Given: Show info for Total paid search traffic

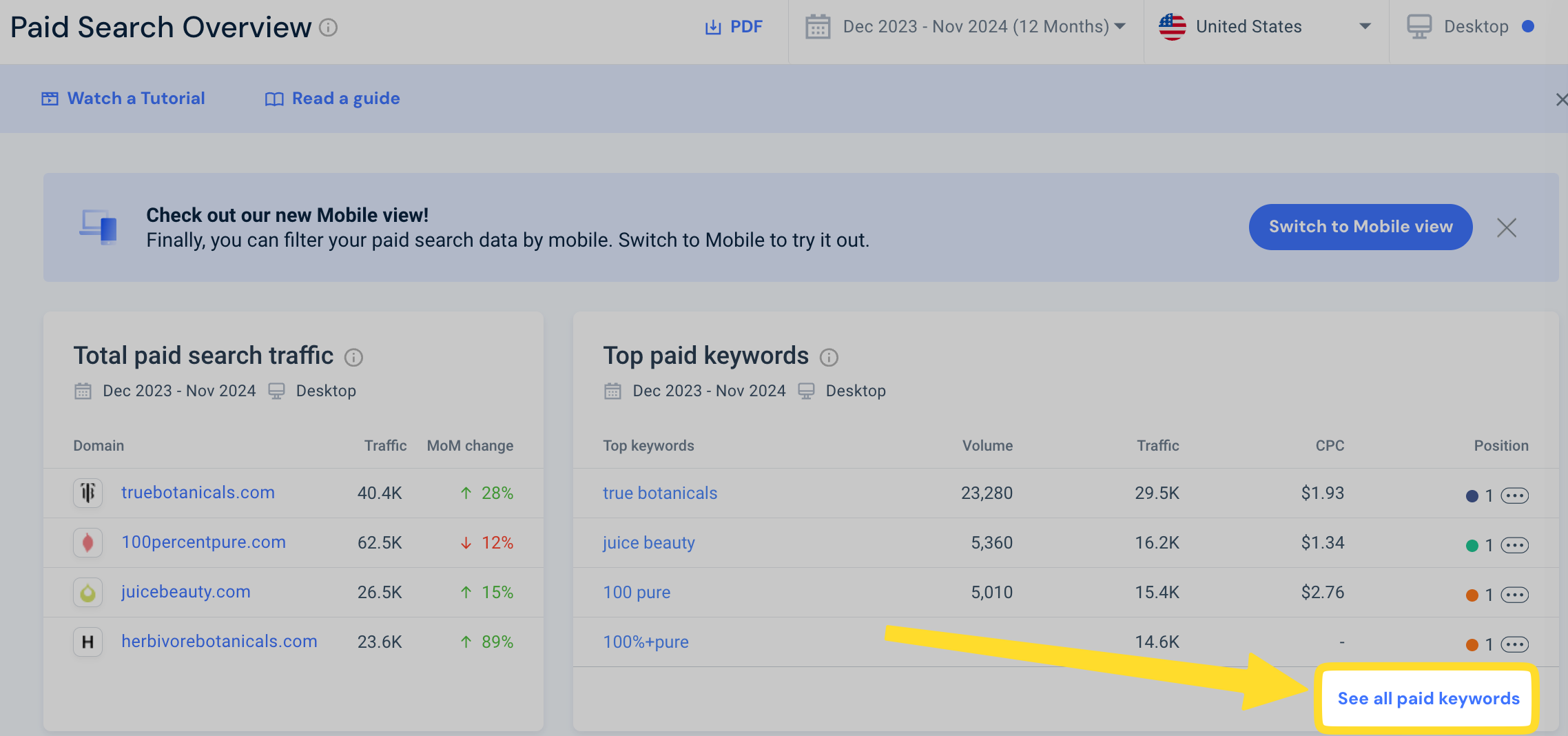Looking at the screenshot, I should point(353,357).
